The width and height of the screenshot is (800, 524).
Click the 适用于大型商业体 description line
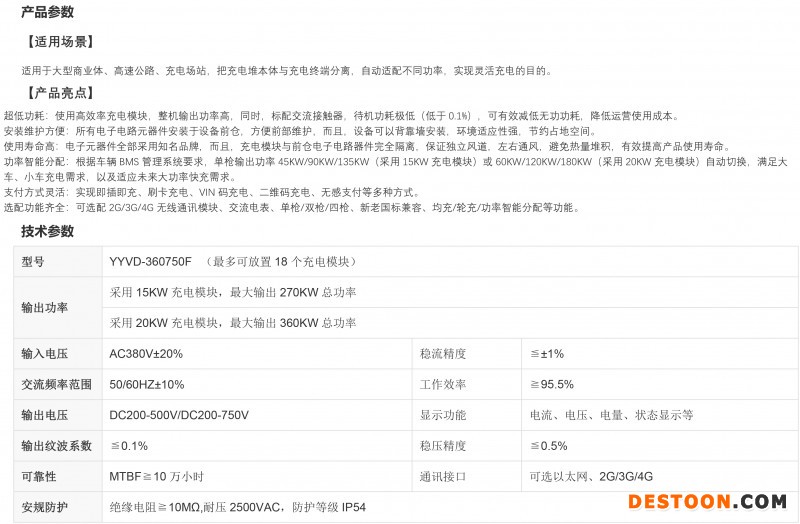(x=287, y=70)
